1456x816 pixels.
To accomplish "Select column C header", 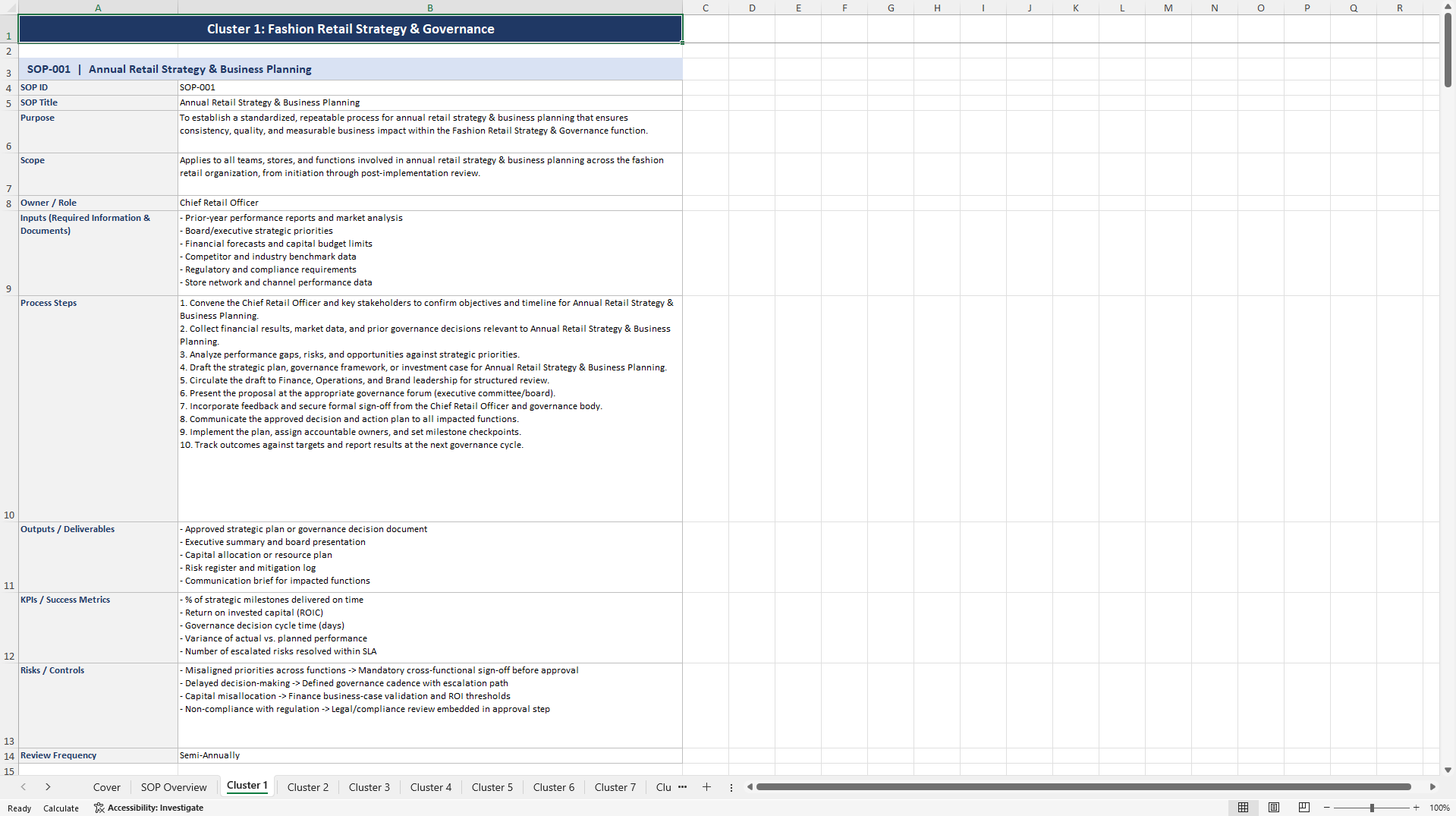I will [x=706, y=8].
